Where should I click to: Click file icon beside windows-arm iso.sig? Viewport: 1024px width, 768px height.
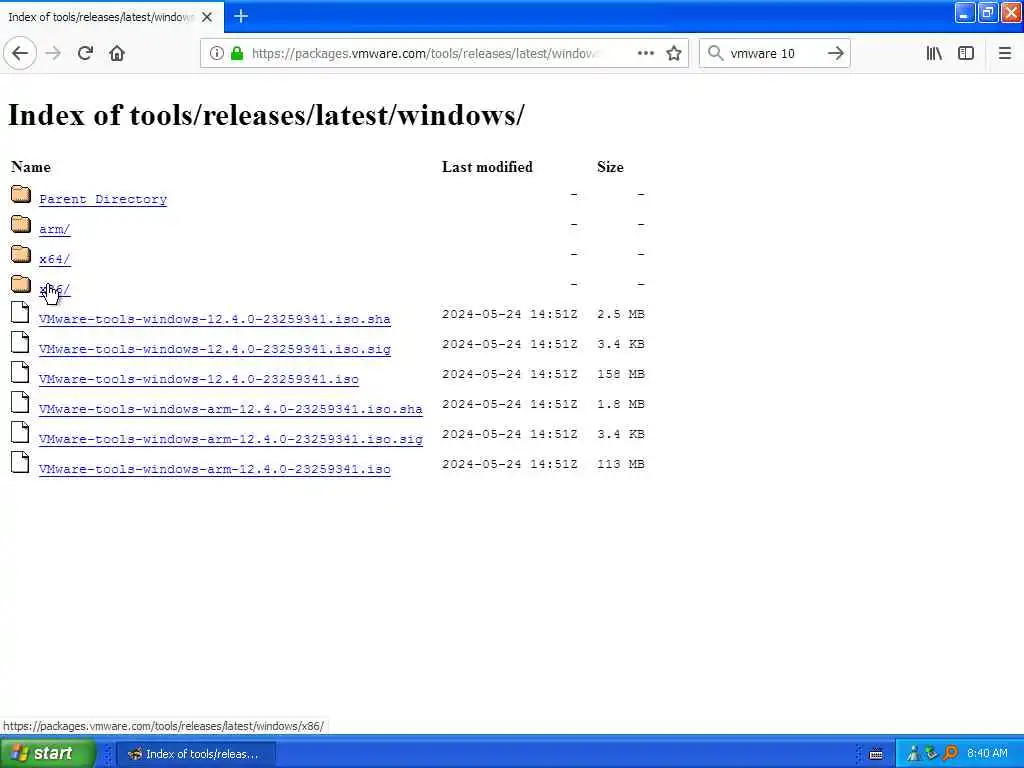[x=20, y=432]
